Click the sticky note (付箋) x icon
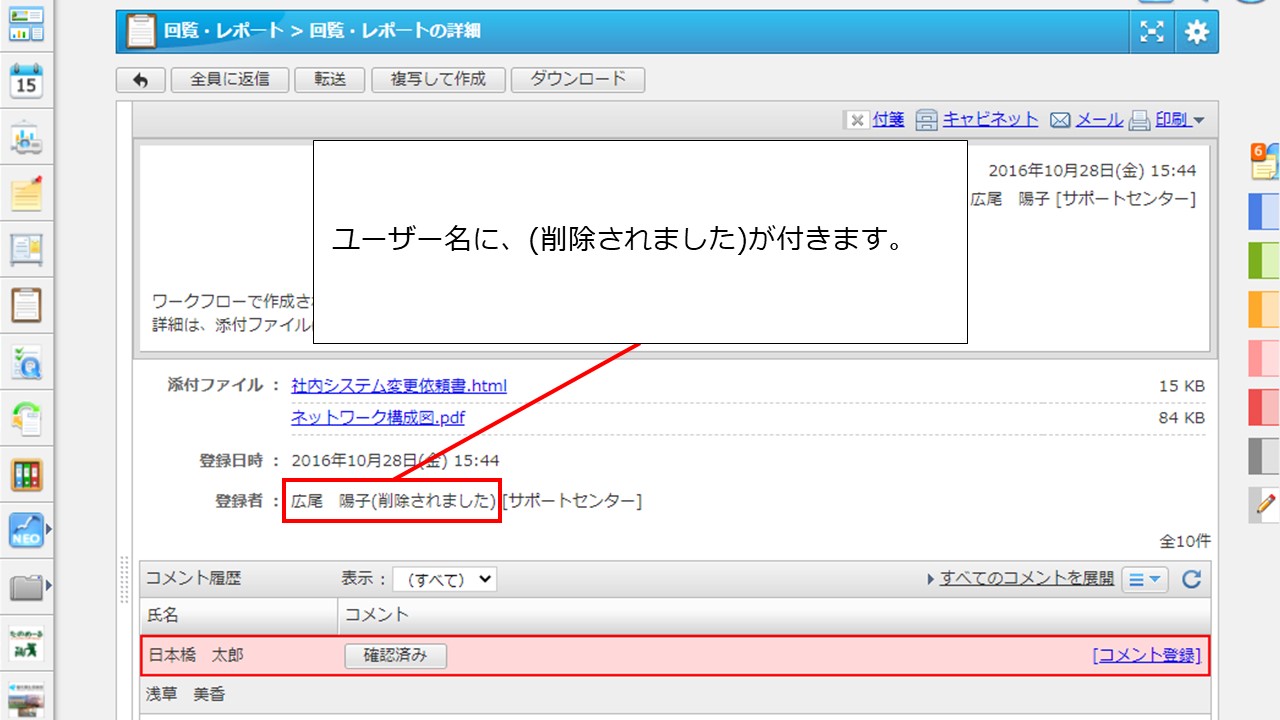Image resolution: width=1280 pixels, height=720 pixels. click(x=856, y=120)
